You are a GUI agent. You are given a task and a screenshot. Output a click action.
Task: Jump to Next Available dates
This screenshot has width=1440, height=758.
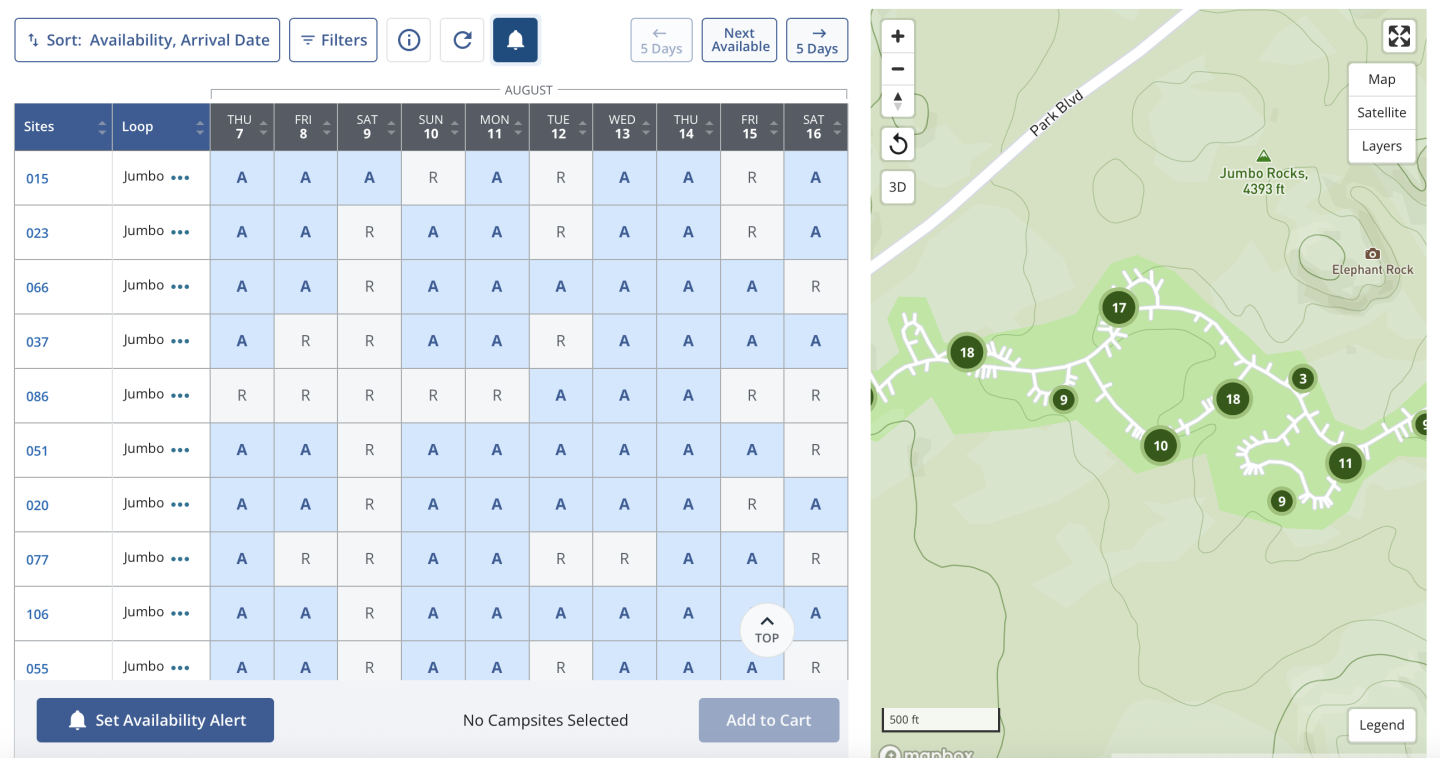(739, 40)
